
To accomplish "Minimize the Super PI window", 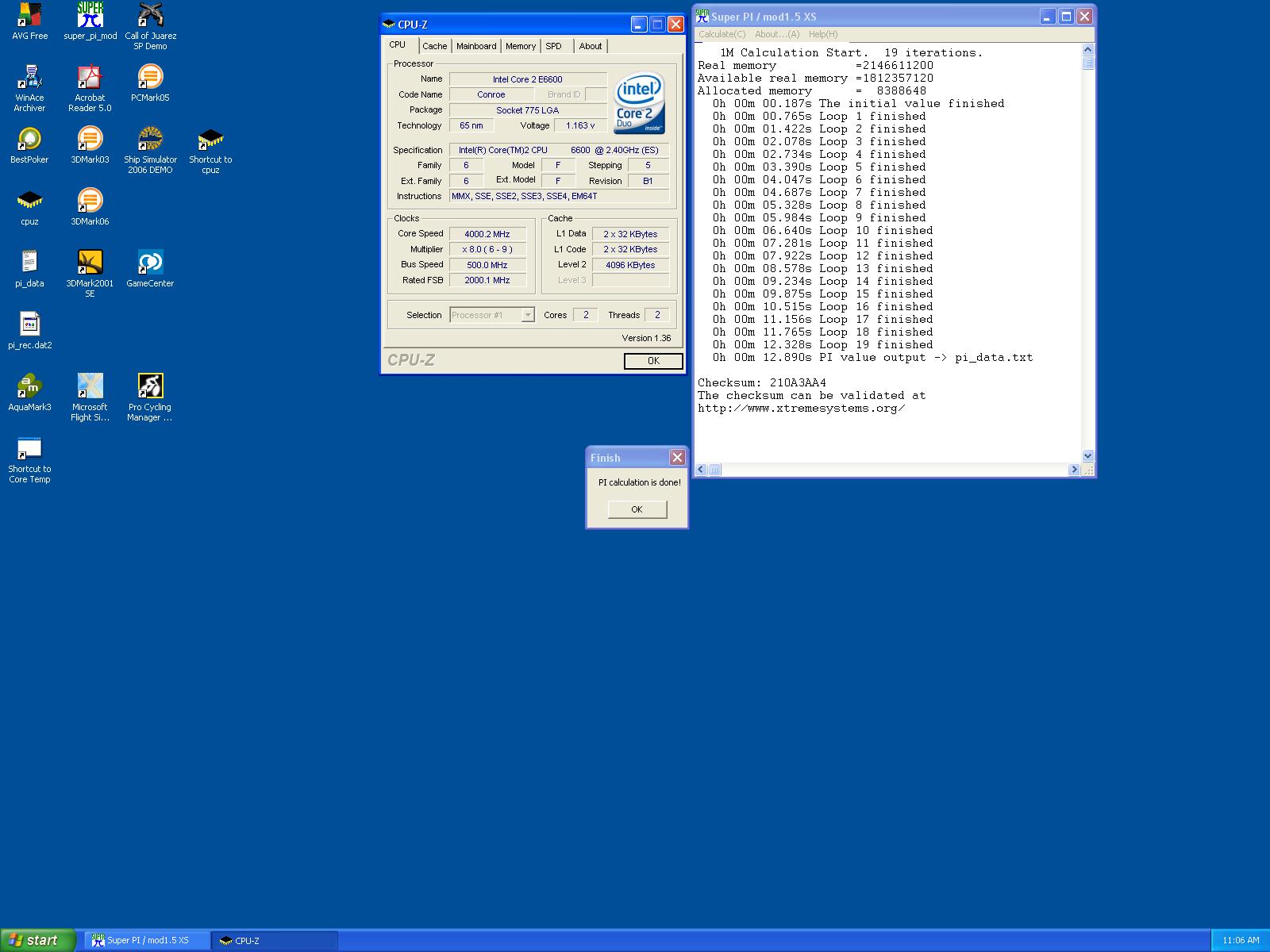I will click(x=1048, y=17).
